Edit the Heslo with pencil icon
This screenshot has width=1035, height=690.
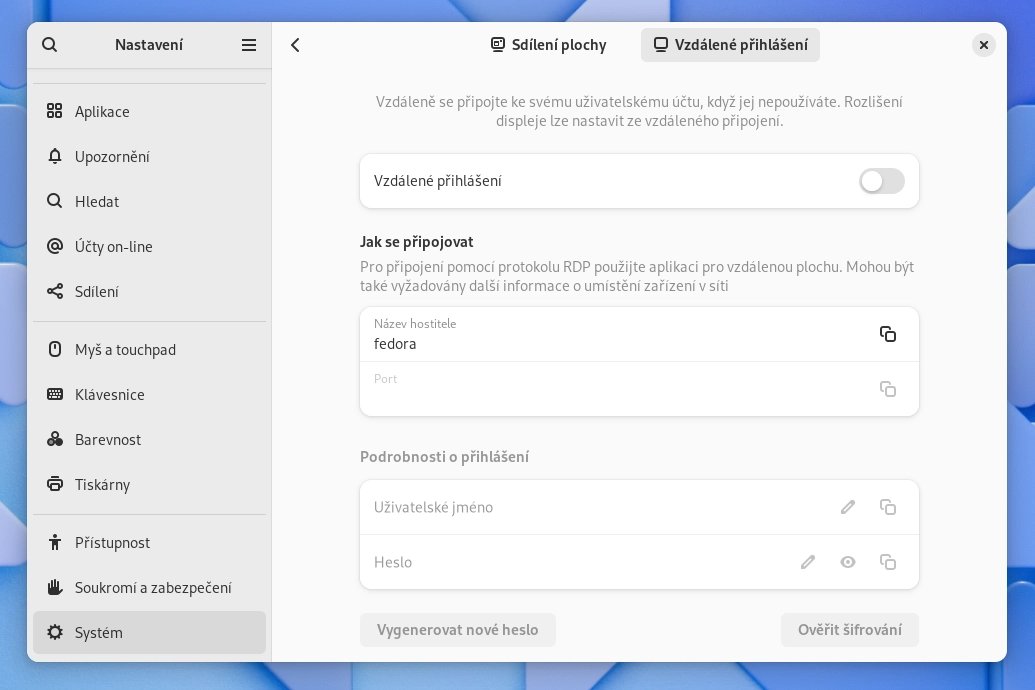click(x=807, y=562)
